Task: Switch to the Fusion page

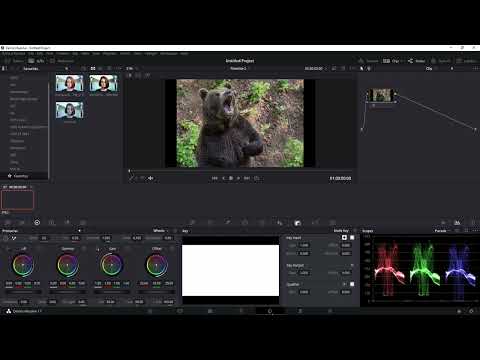Action: coord(241,311)
